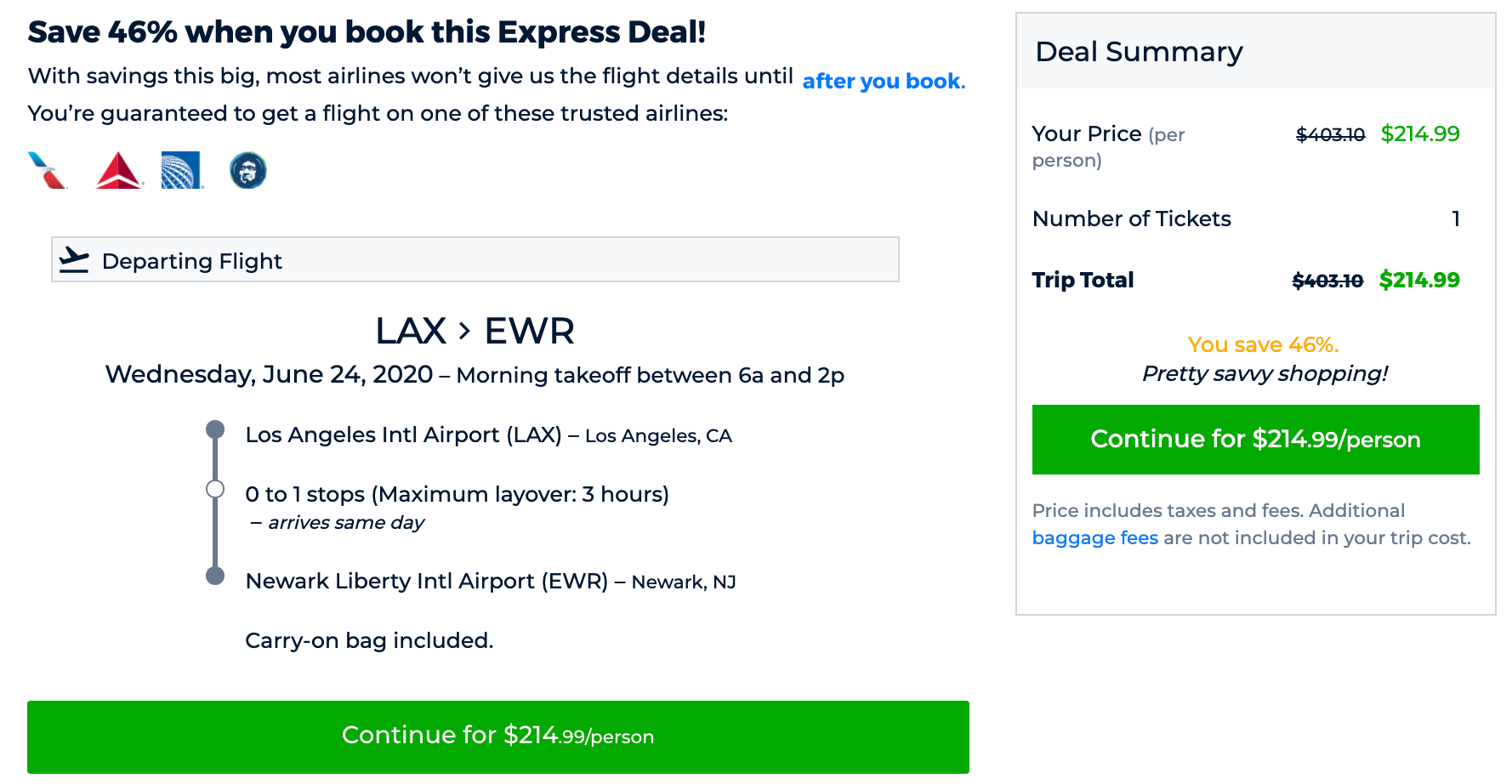This screenshot has width=1512, height=784.
Task: Click the Alaska Airlines logo icon
Action: click(248, 170)
